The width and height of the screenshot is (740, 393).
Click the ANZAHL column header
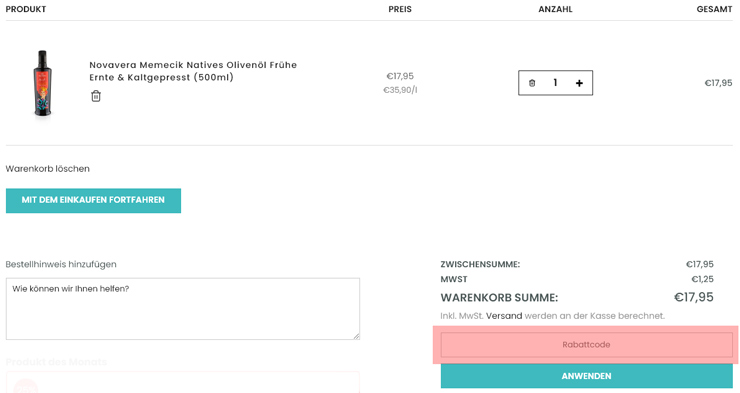[x=555, y=9]
